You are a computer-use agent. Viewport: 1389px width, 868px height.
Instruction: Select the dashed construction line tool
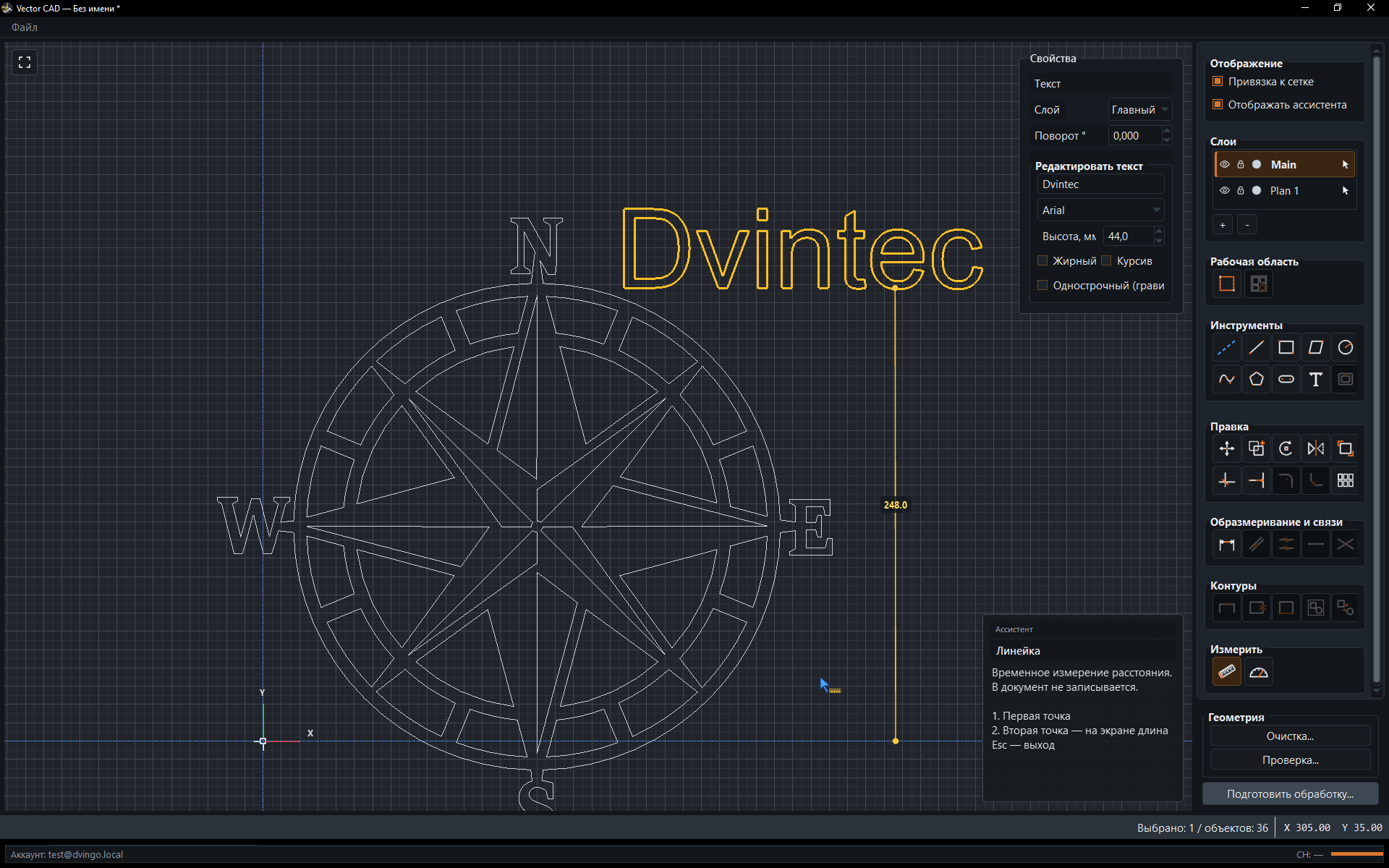point(1226,348)
